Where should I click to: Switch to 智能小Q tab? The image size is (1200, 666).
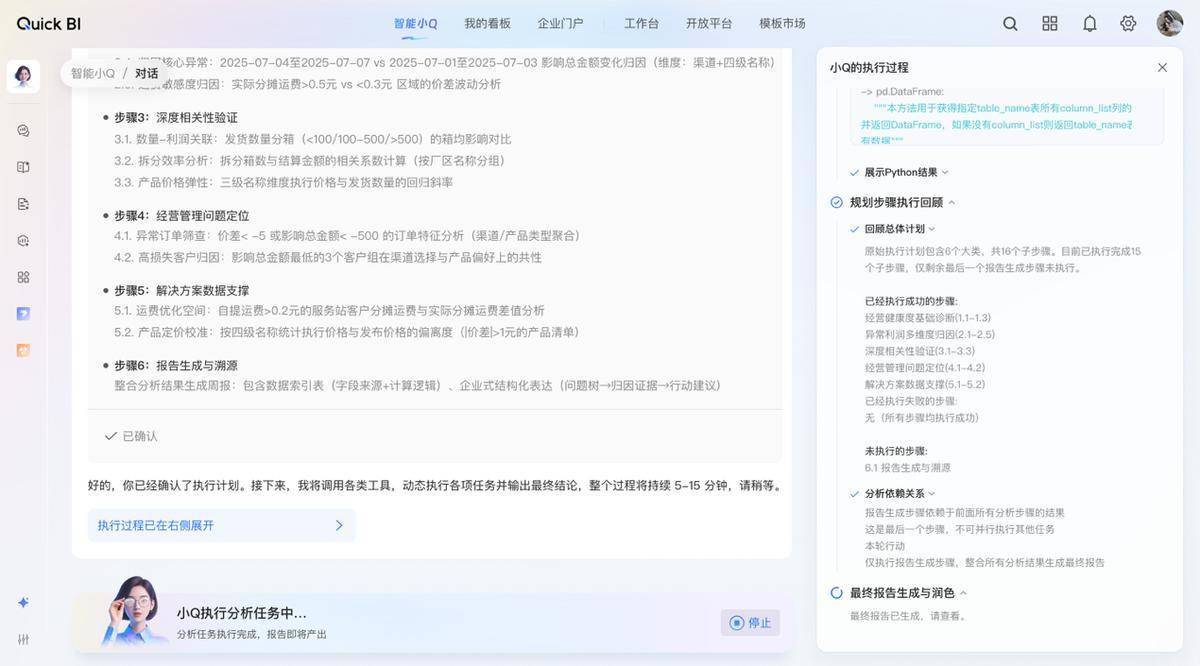[x=415, y=24]
